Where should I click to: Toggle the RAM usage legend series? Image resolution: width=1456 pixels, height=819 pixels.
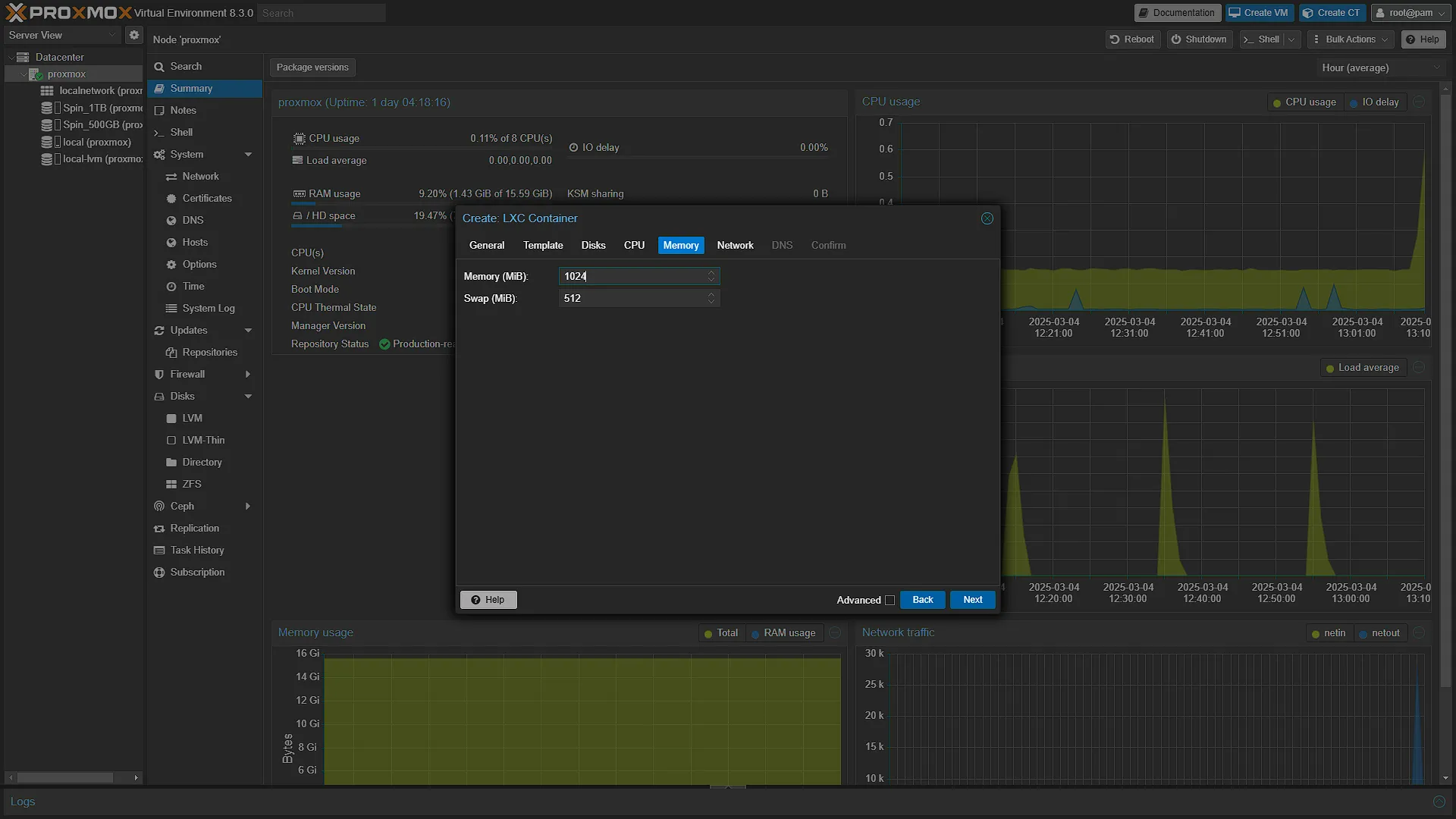[x=783, y=633]
